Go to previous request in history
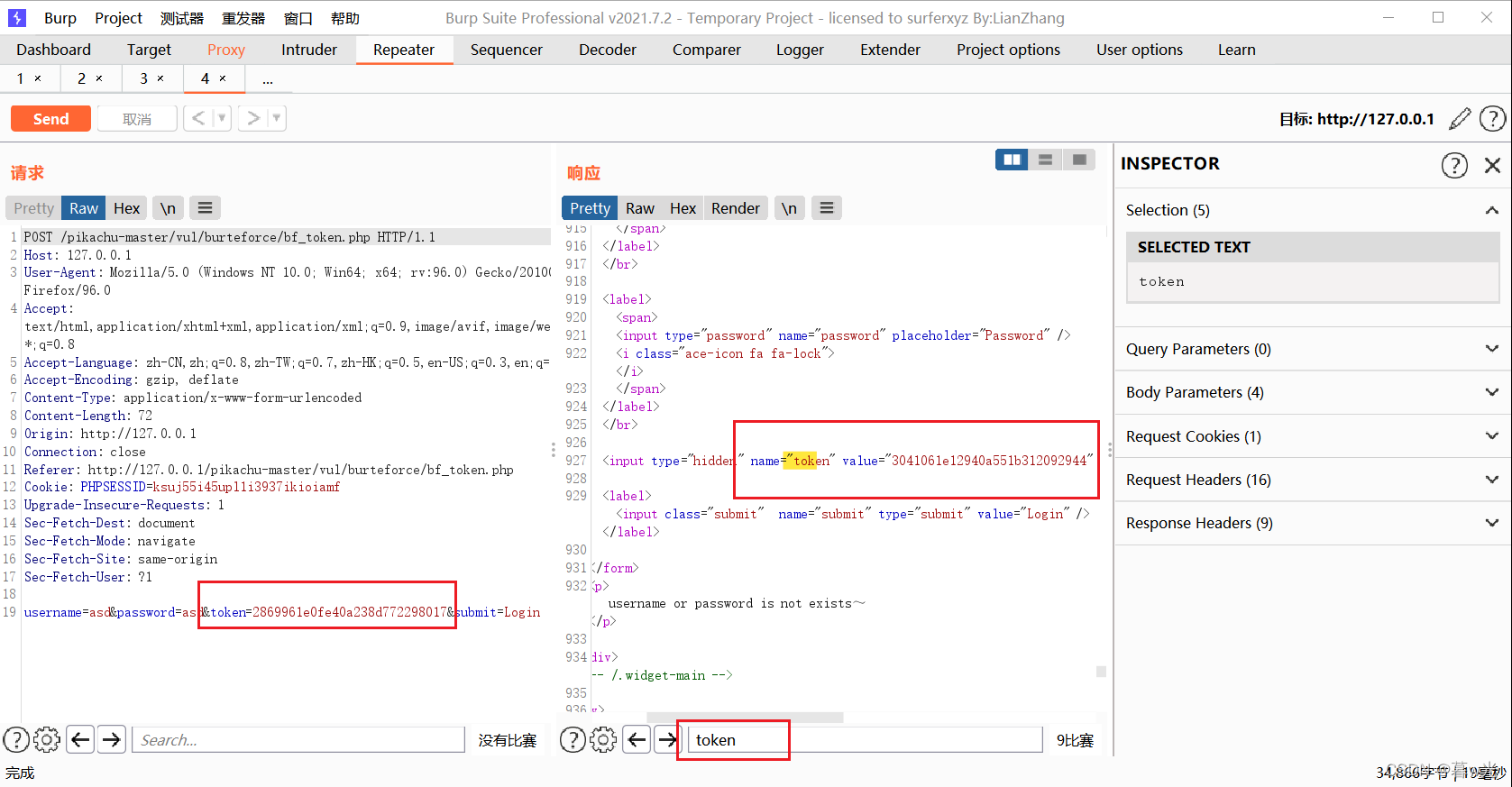 point(198,118)
